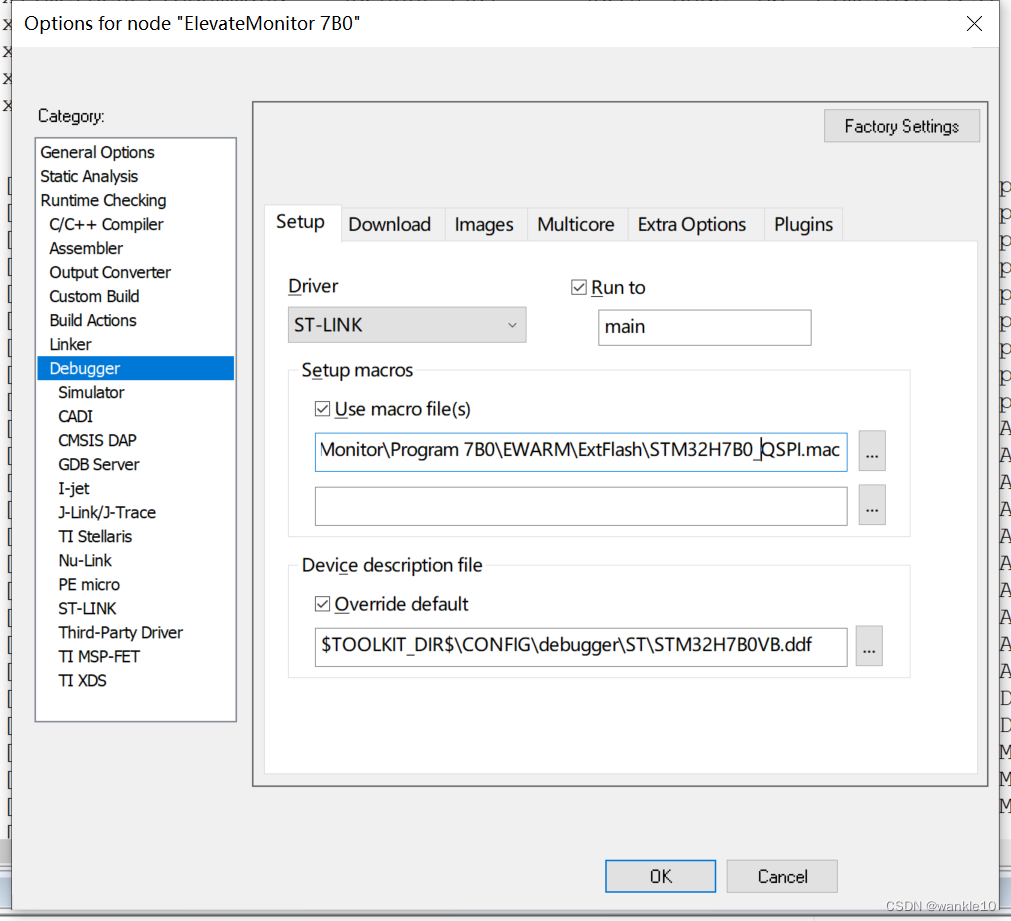Browse for device description file

point(868,646)
